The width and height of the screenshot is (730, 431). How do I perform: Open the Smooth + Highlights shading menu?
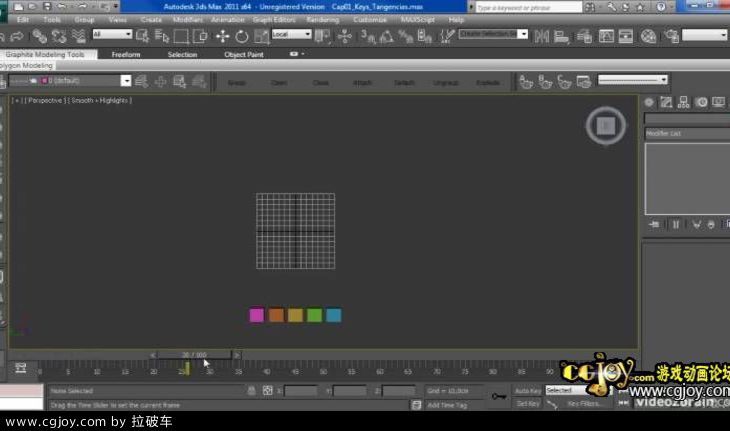(99, 101)
